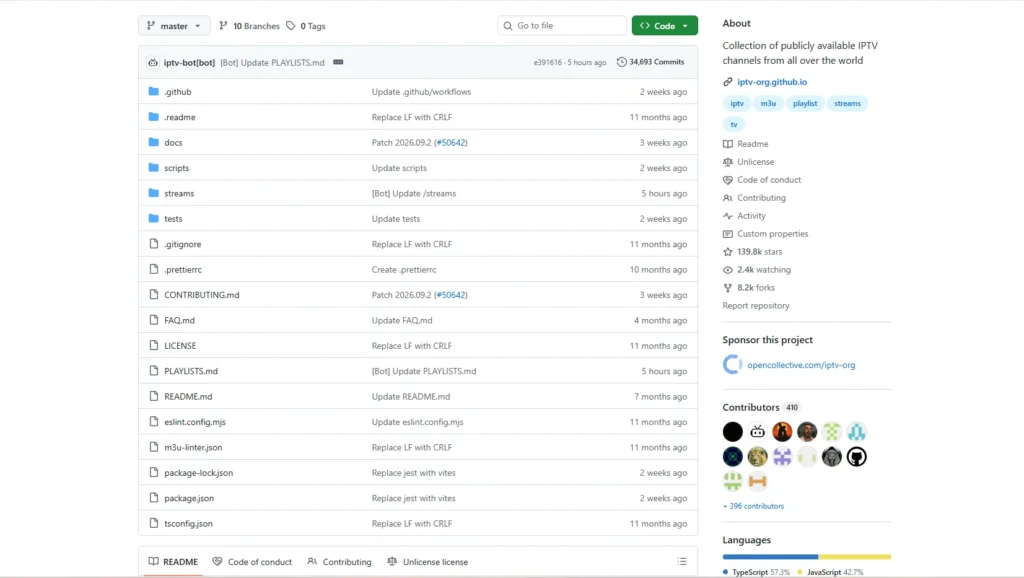1024x578 pixels.
Task: Click the TypeScript 57.3% language link
Action: point(756,572)
